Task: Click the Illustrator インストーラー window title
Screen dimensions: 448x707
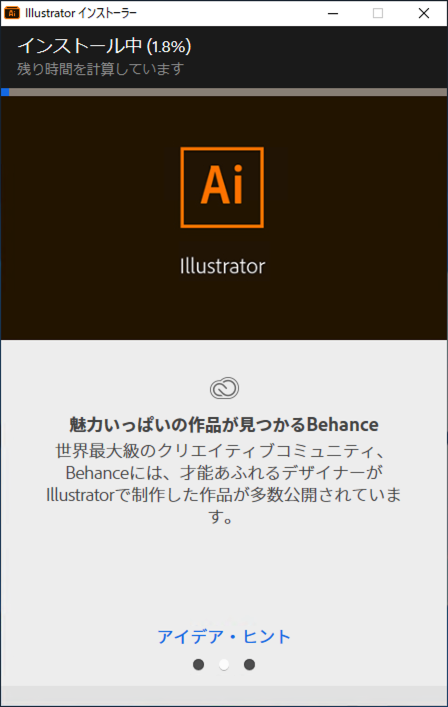Action: click(x=81, y=13)
